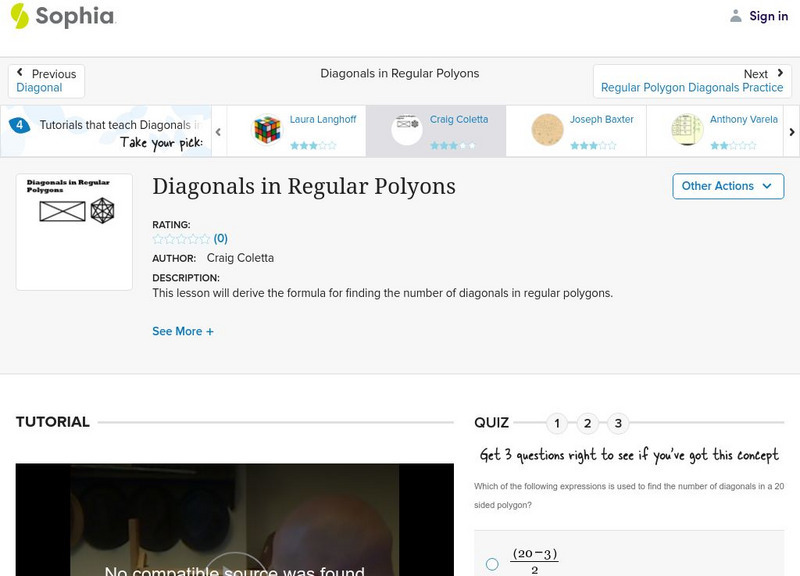Click the right carousel arrow for tutorials
Viewport: 800px width, 576px height.
(792, 131)
